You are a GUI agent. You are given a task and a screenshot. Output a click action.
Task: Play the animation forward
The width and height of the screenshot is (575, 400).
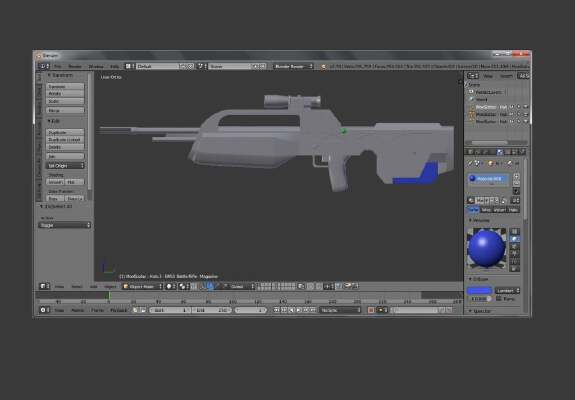(x=299, y=310)
